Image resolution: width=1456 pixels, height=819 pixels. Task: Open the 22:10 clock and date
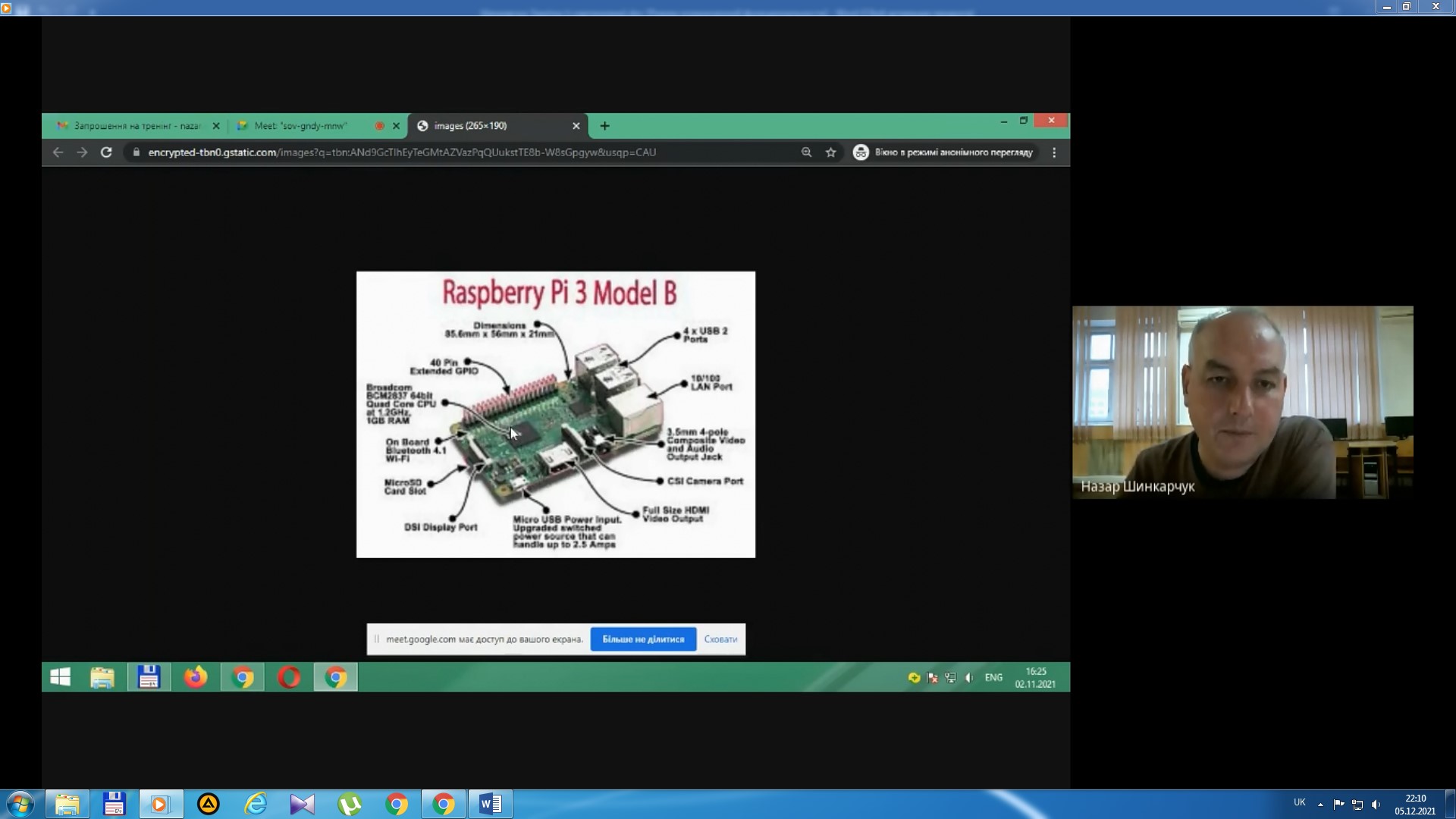coord(1415,805)
